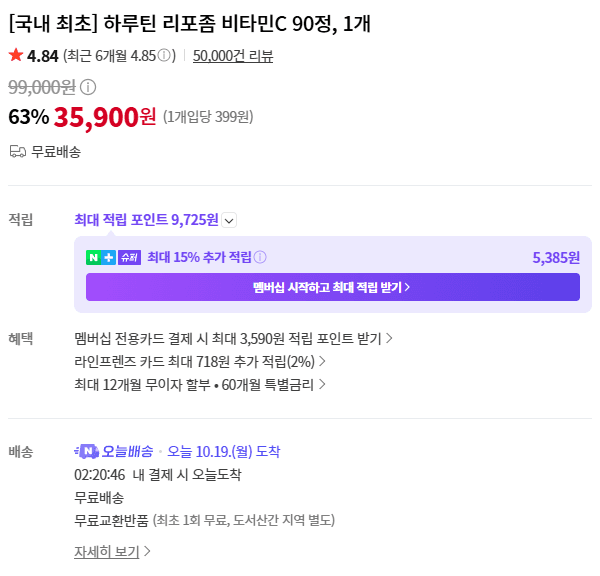The width and height of the screenshot is (600, 576).
Task: Open 멤버십 전용카드 결제 benefit chevron
Action: [389, 338]
